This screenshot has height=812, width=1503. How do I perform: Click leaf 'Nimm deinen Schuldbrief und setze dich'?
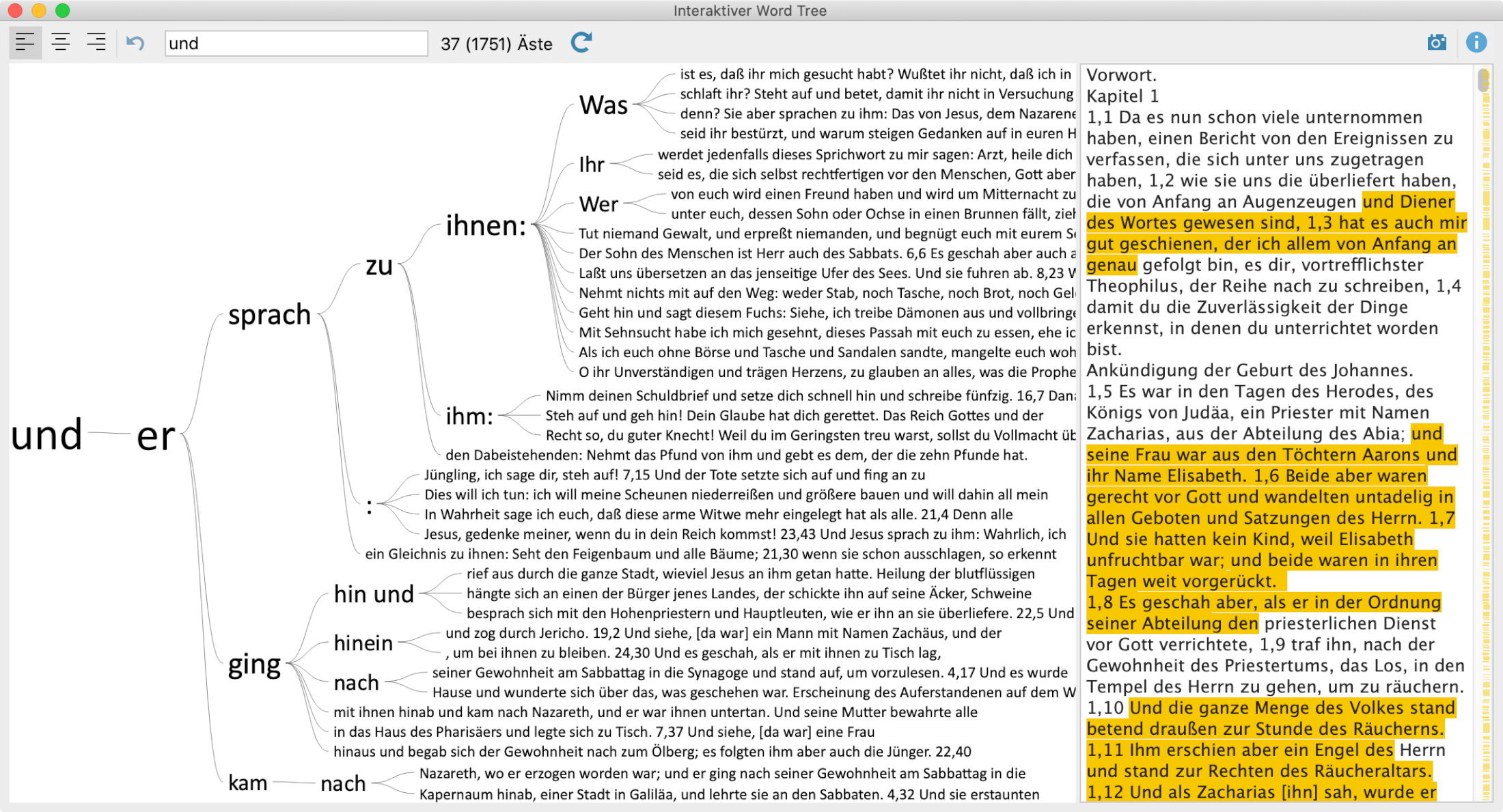tap(810, 395)
